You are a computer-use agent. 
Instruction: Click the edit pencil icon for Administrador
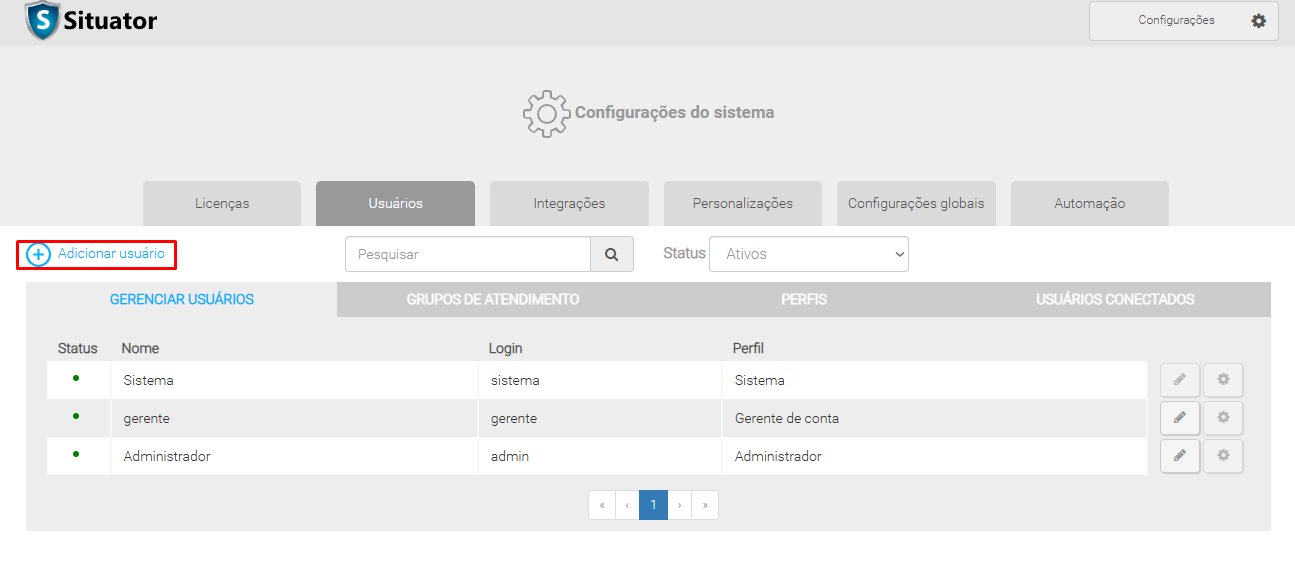coord(1179,456)
